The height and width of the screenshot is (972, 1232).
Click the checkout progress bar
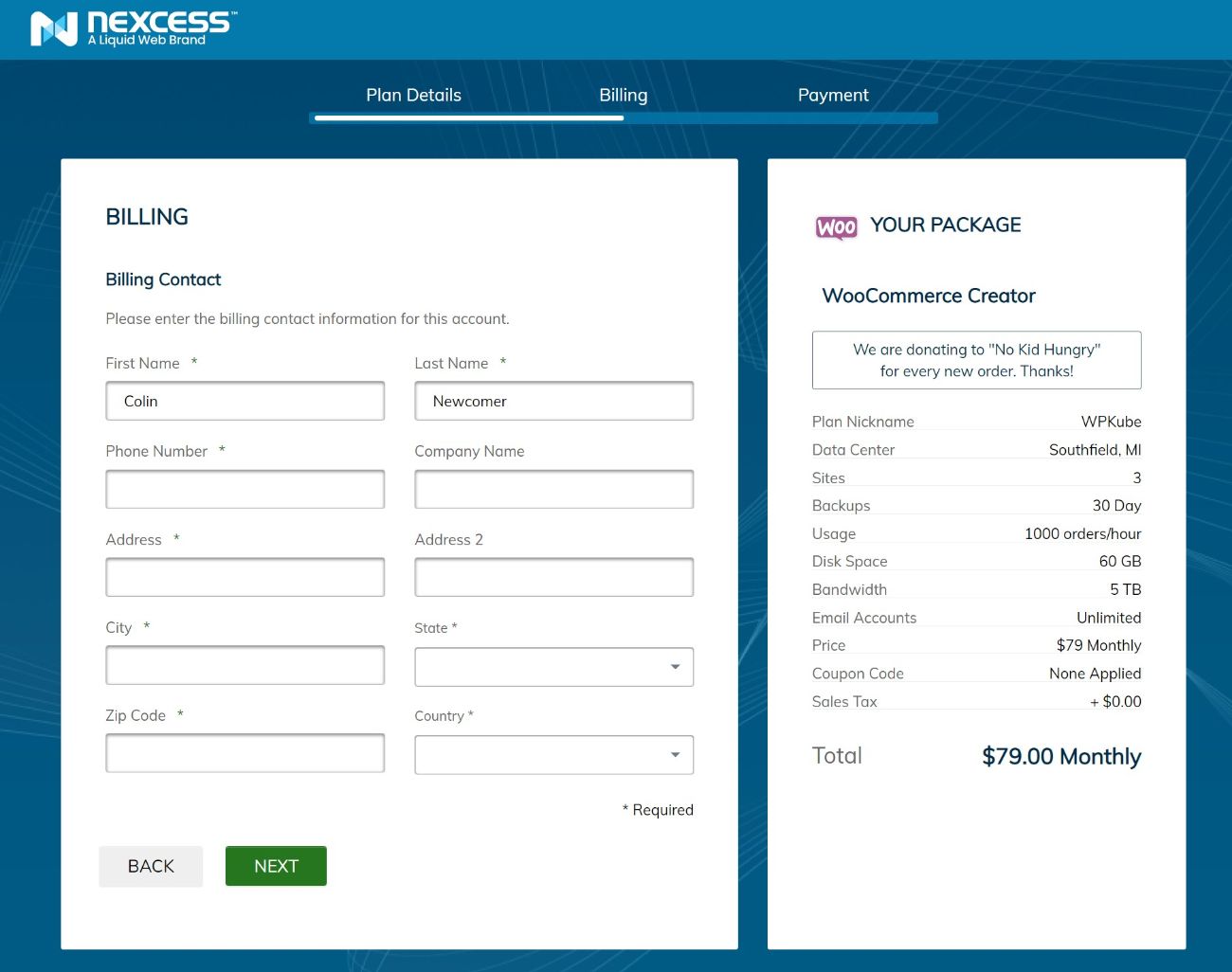pyautogui.click(x=624, y=117)
